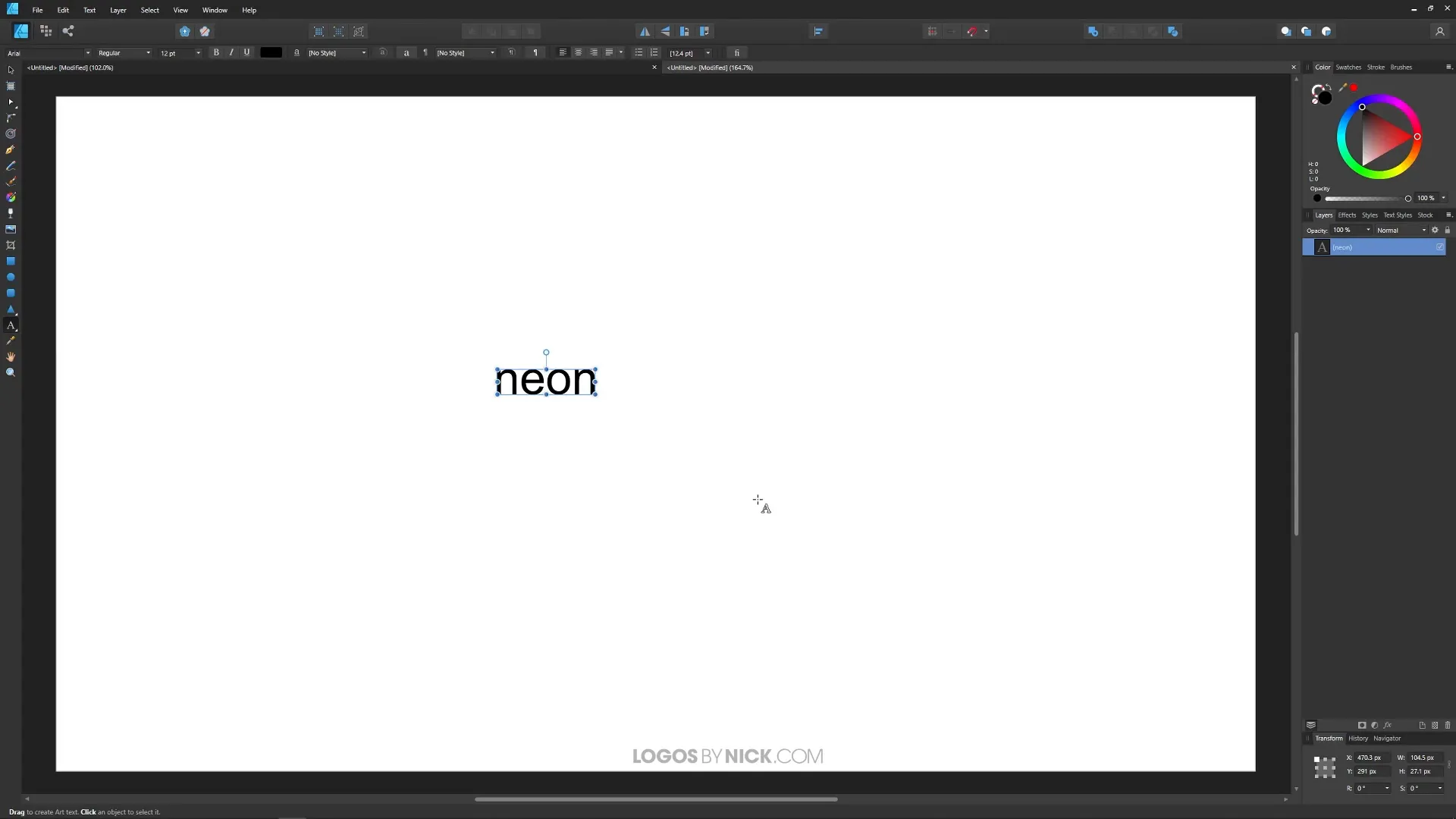Add a new layer in the Layers panel
This screenshot has width=1456, height=819.
[x=1423, y=726]
